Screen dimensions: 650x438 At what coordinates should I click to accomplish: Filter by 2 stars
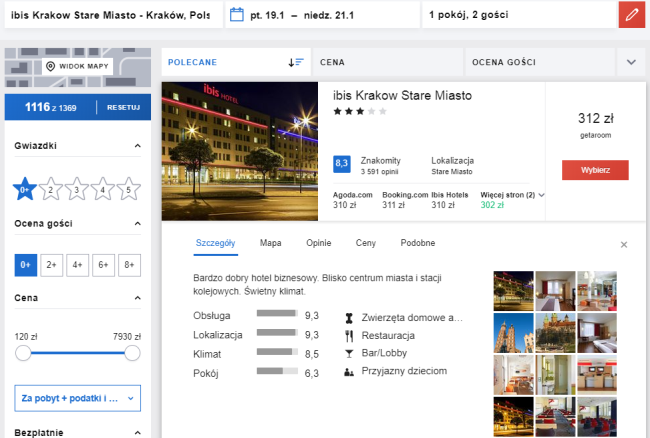pos(51,189)
